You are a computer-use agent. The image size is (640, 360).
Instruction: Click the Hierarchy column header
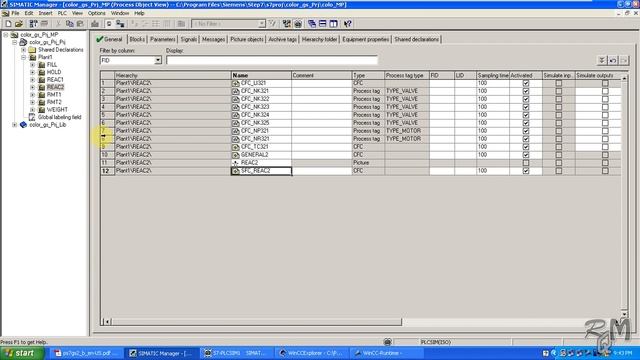pyautogui.click(x=173, y=76)
